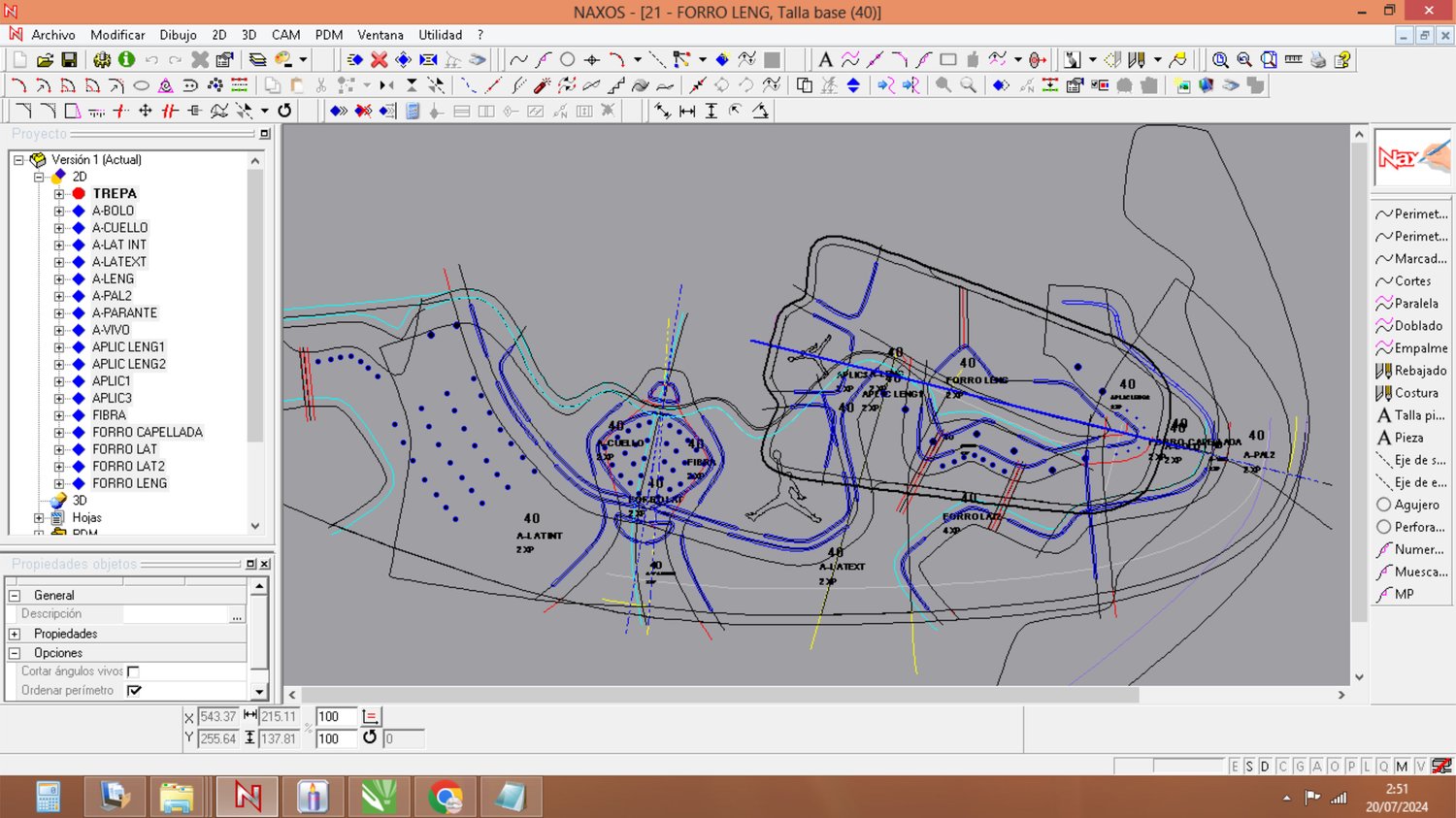Collapse the Versión 1 (Actual) tree node
1456x818 pixels.
[x=18, y=160]
